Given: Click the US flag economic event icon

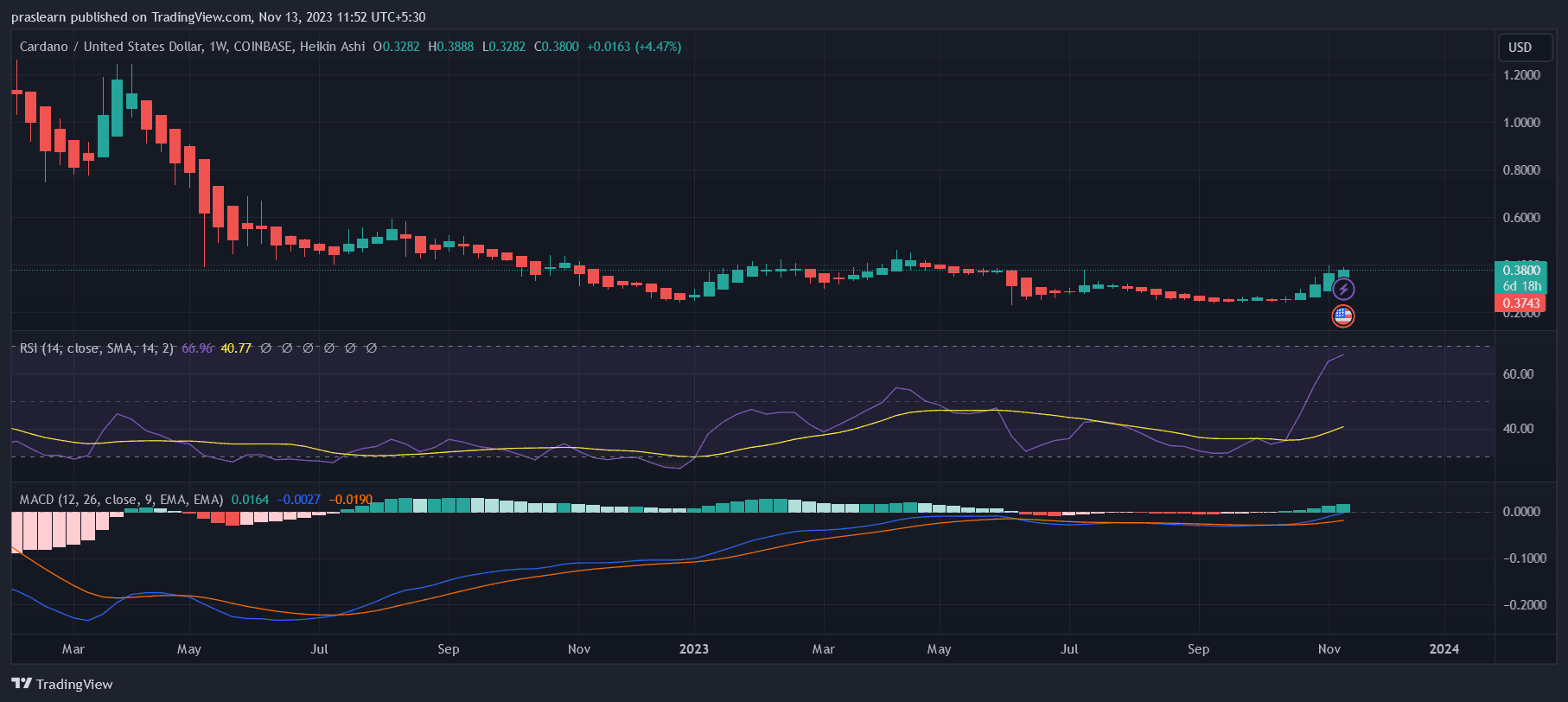Looking at the screenshot, I should 1342,316.
